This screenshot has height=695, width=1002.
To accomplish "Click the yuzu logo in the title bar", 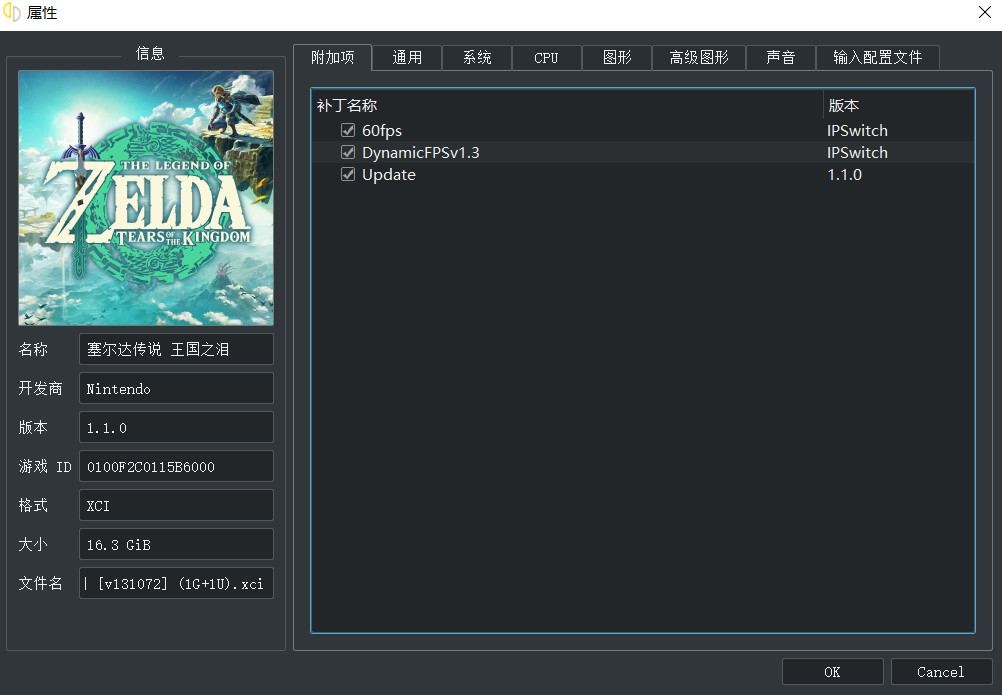I will [x=12, y=13].
